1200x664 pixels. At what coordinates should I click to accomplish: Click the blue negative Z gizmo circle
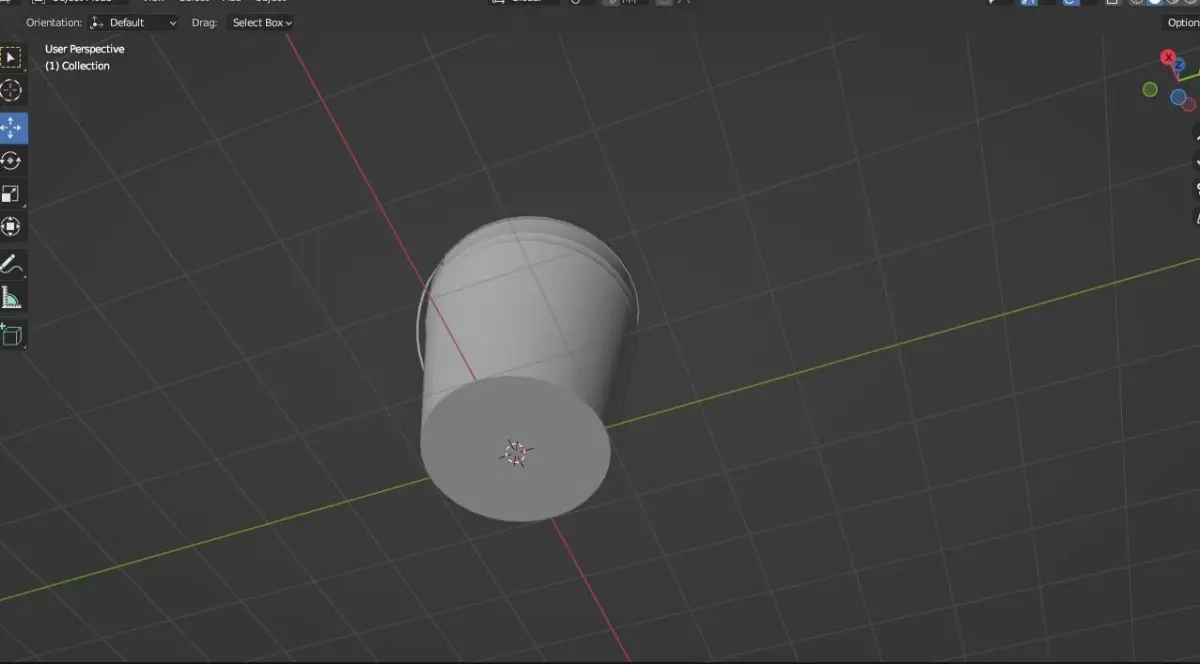click(x=1178, y=97)
